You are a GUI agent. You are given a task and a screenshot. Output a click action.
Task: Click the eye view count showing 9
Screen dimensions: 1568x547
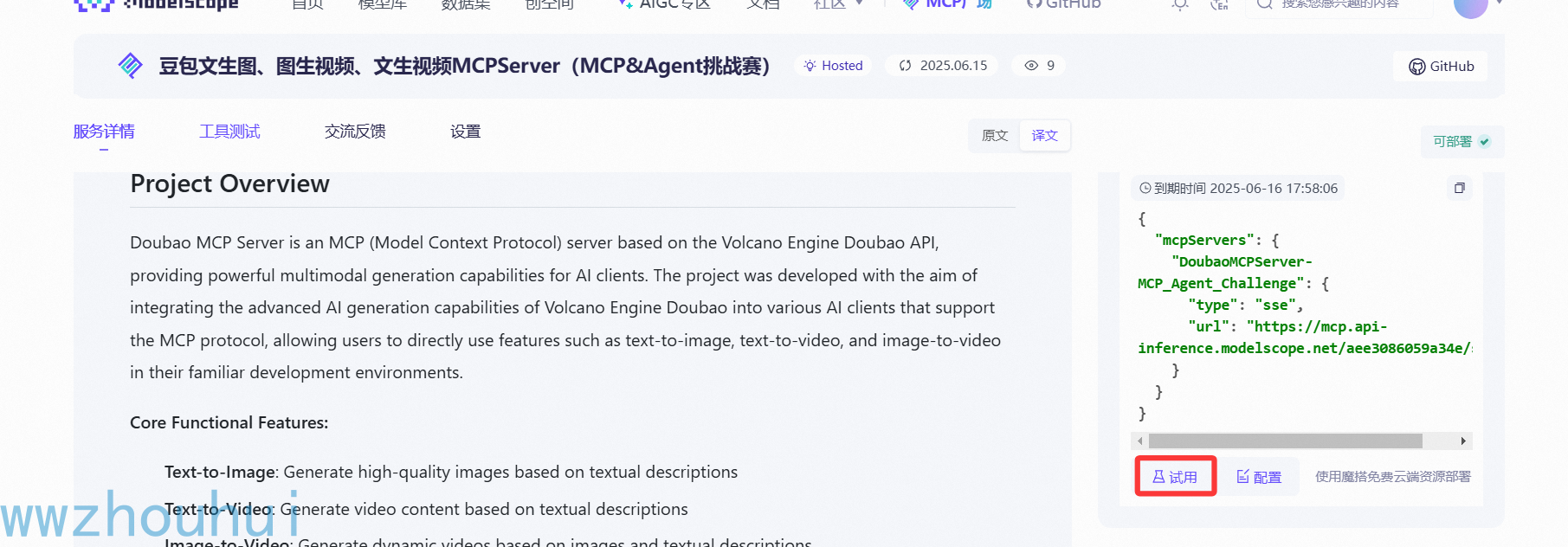pos(1039,66)
